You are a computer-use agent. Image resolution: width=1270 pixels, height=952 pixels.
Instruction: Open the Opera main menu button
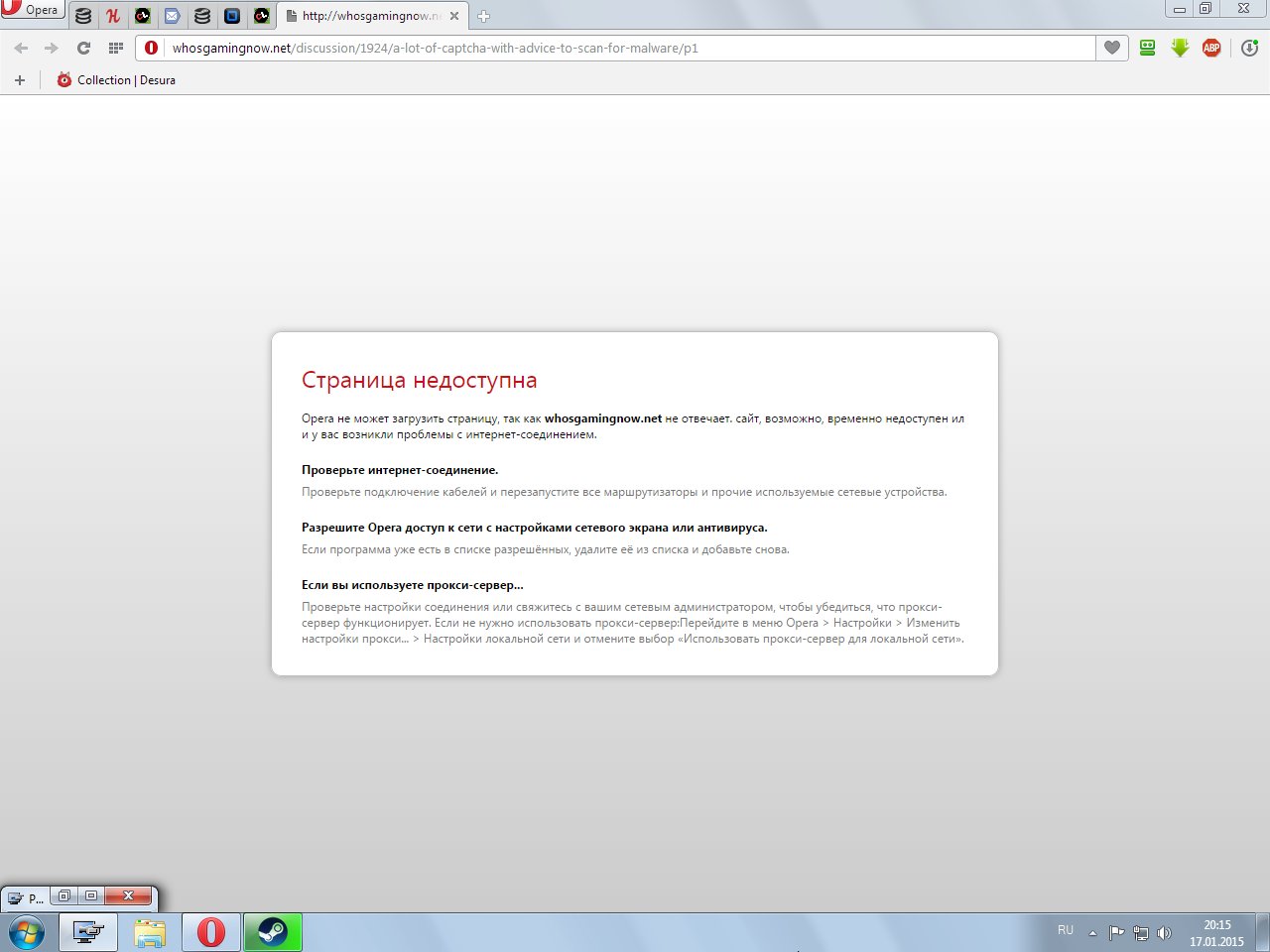(33, 10)
